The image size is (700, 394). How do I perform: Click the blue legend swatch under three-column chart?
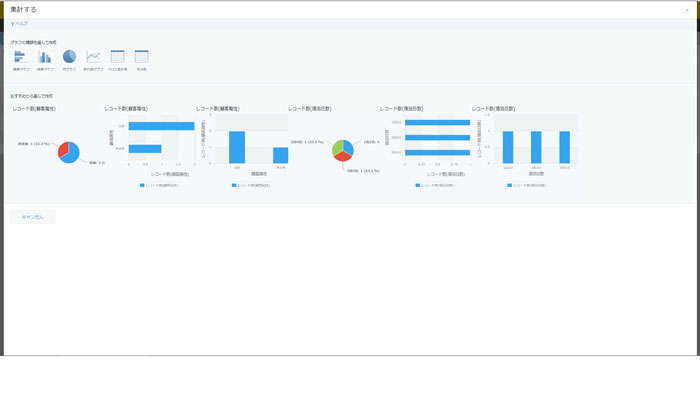[x=509, y=185]
